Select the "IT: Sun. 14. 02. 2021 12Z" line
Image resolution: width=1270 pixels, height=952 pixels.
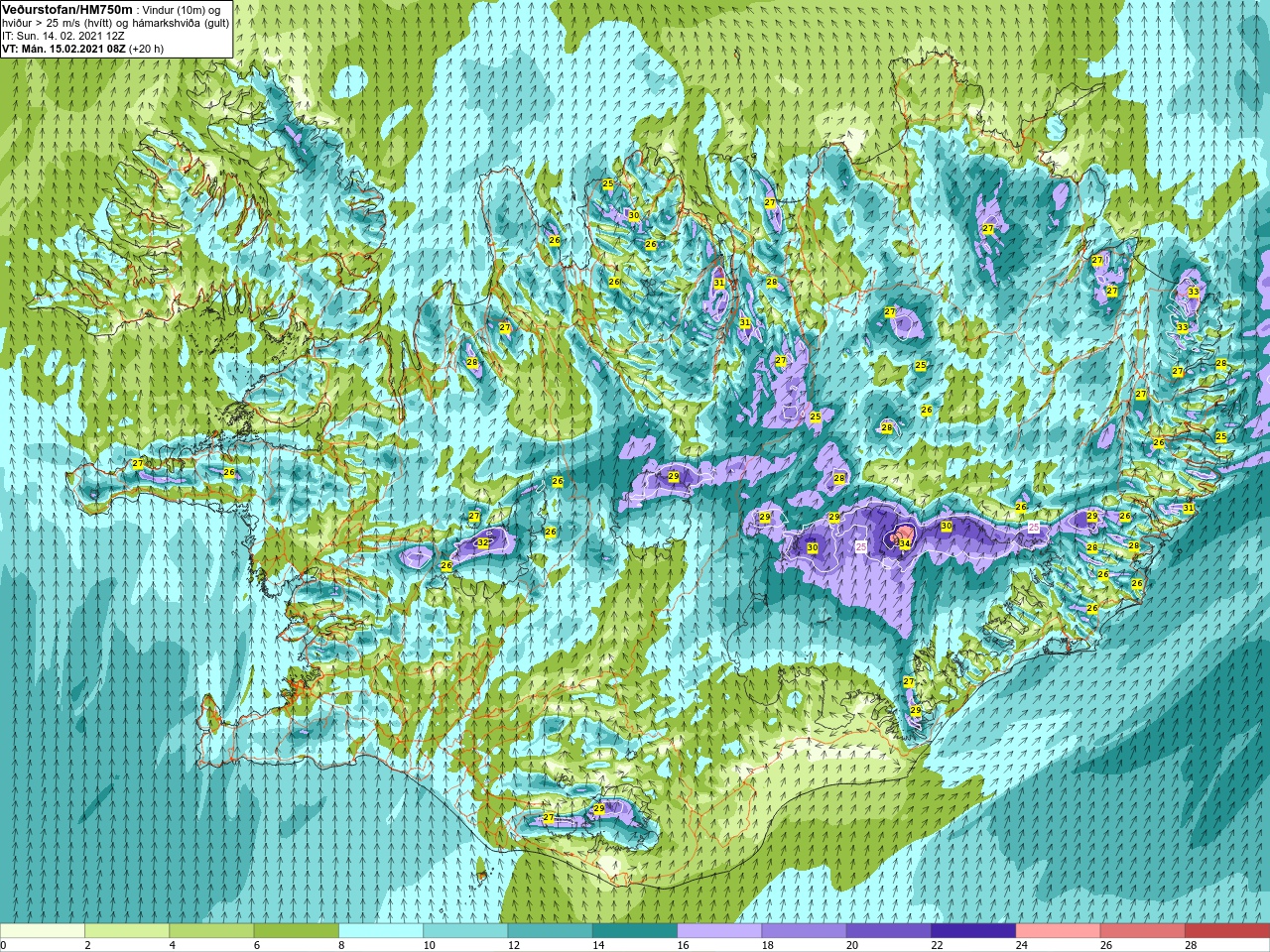tap(63, 35)
